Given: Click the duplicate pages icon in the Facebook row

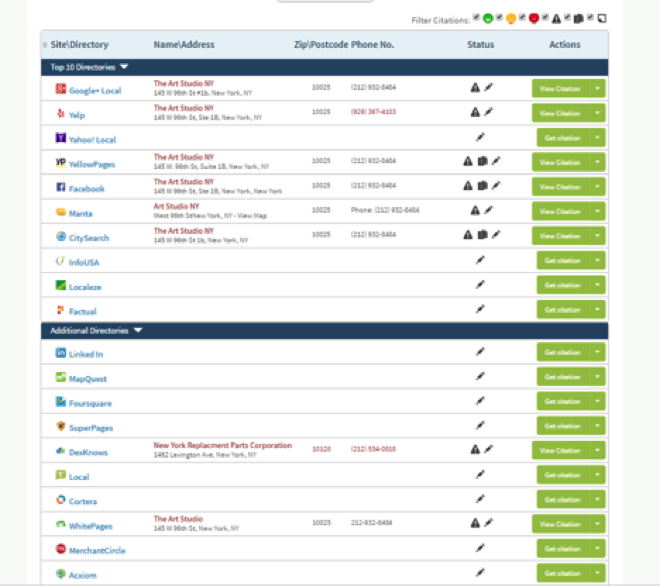Looking at the screenshot, I should 481,186.
